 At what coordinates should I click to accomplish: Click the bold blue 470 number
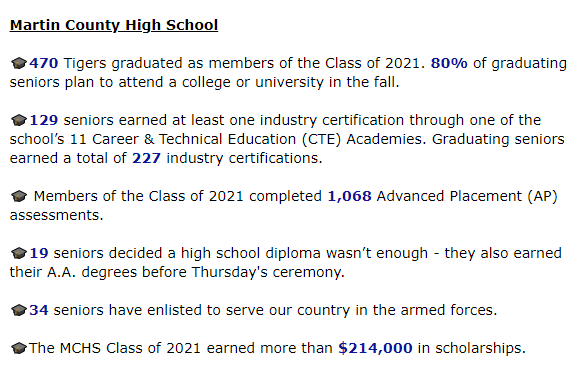[x=44, y=63]
